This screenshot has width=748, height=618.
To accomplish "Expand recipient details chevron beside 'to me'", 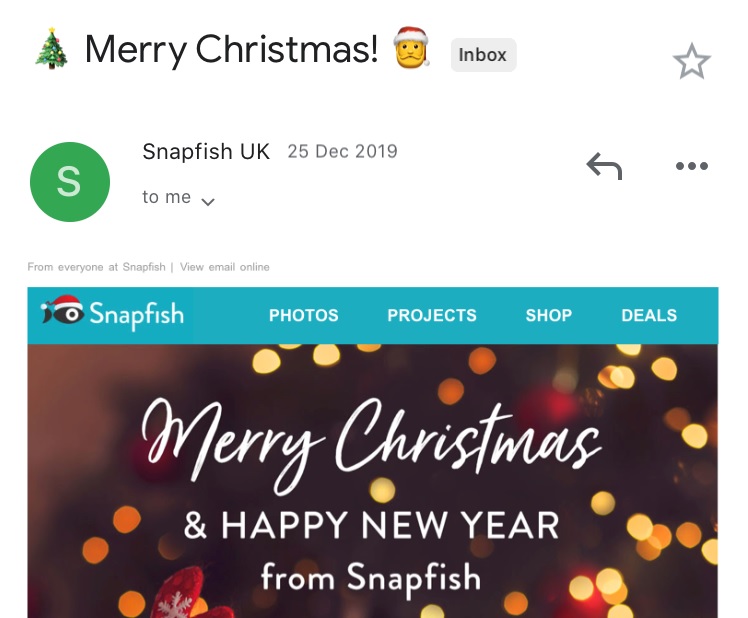I will pos(208,202).
